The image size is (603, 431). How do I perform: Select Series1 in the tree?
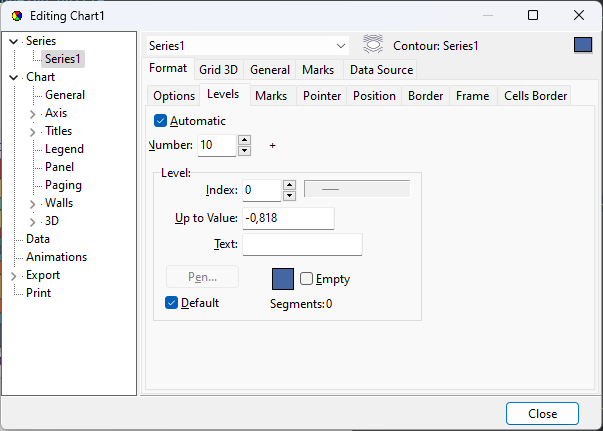coord(63,59)
